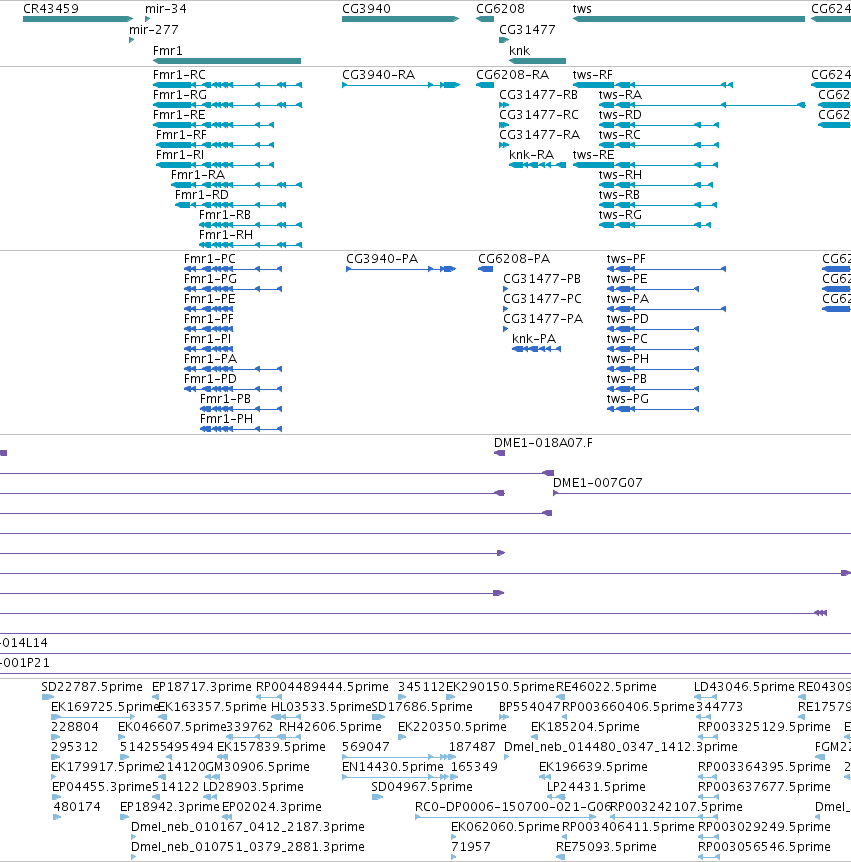Select the CR43459 gene label
The width and height of the screenshot is (851, 862).
pos(51,9)
